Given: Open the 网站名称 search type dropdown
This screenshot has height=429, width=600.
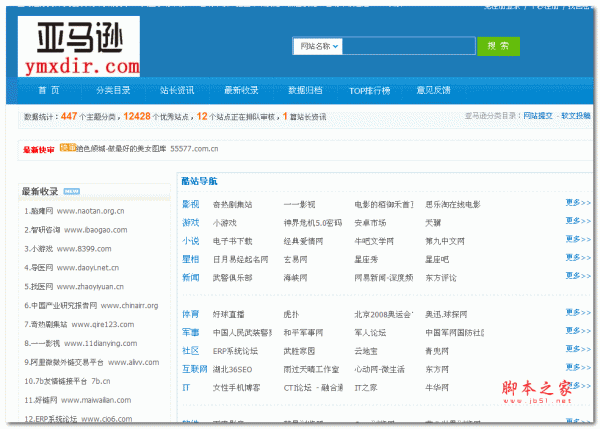Looking at the screenshot, I should (x=318, y=46).
